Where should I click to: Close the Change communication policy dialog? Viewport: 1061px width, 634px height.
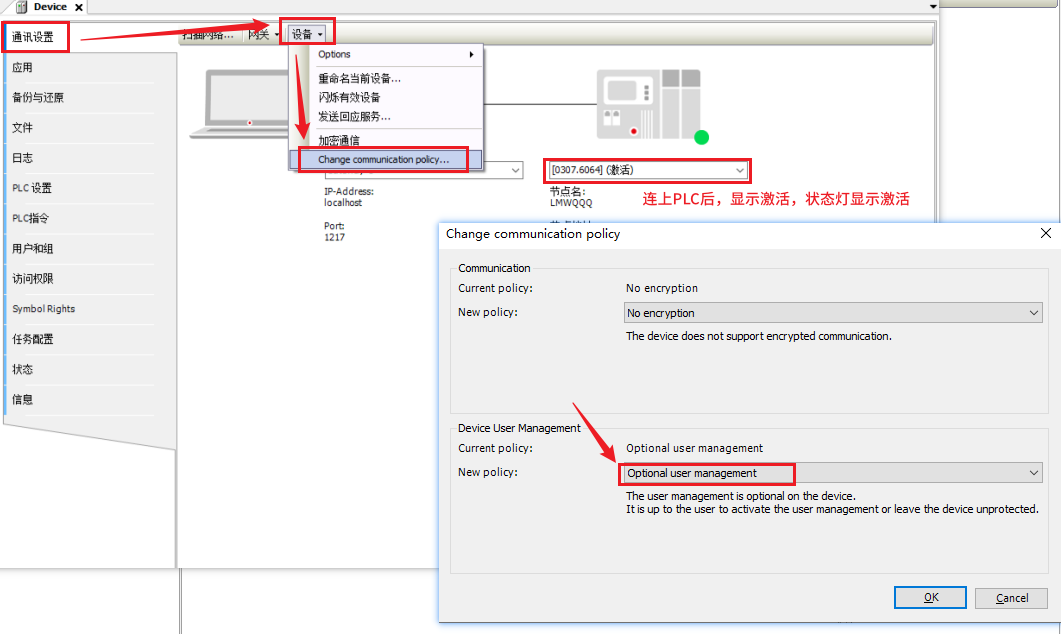tap(1045, 233)
